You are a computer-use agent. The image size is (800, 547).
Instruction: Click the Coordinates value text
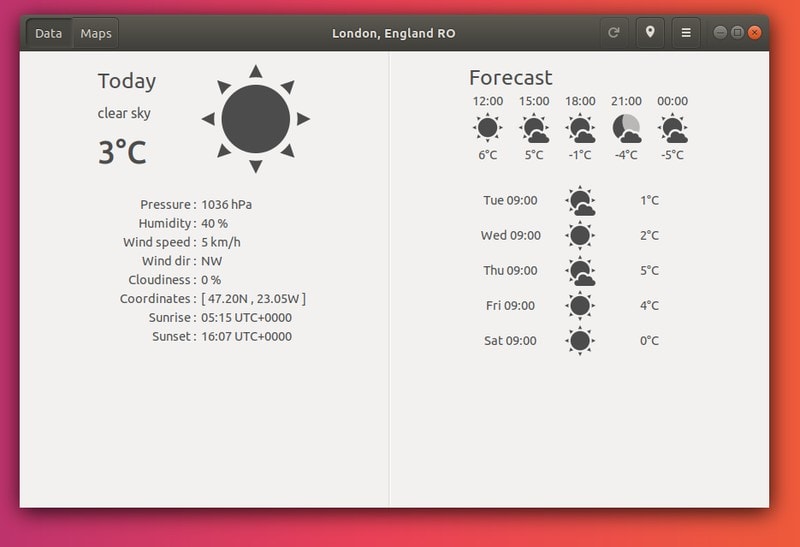(253, 299)
